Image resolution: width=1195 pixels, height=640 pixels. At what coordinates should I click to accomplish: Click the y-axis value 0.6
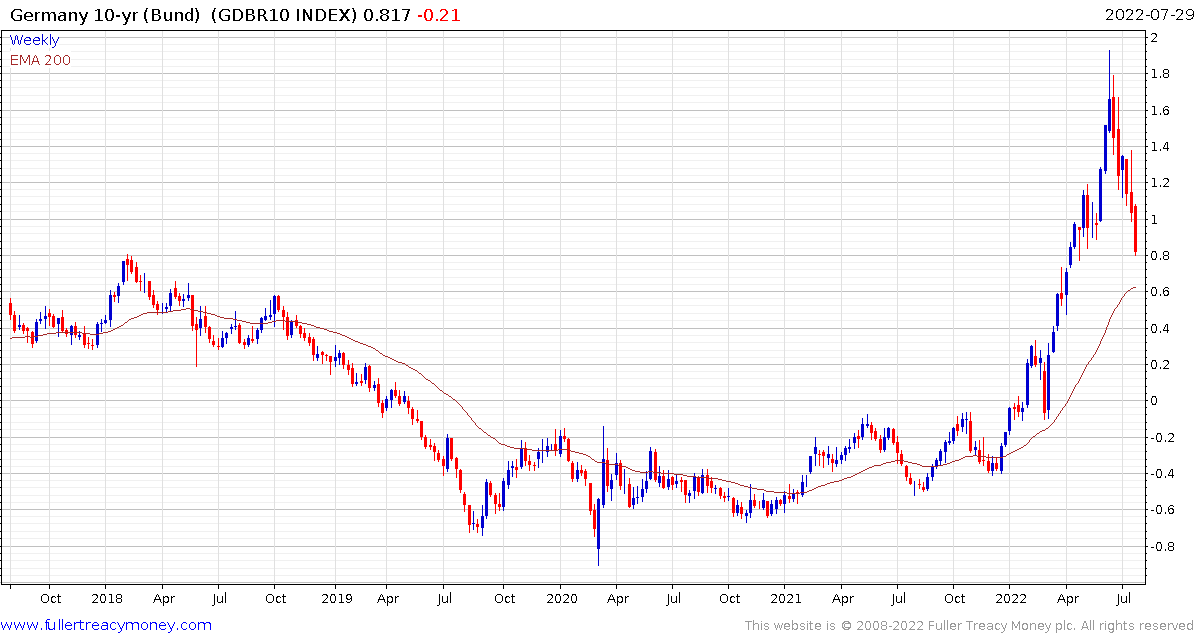(x=1161, y=292)
